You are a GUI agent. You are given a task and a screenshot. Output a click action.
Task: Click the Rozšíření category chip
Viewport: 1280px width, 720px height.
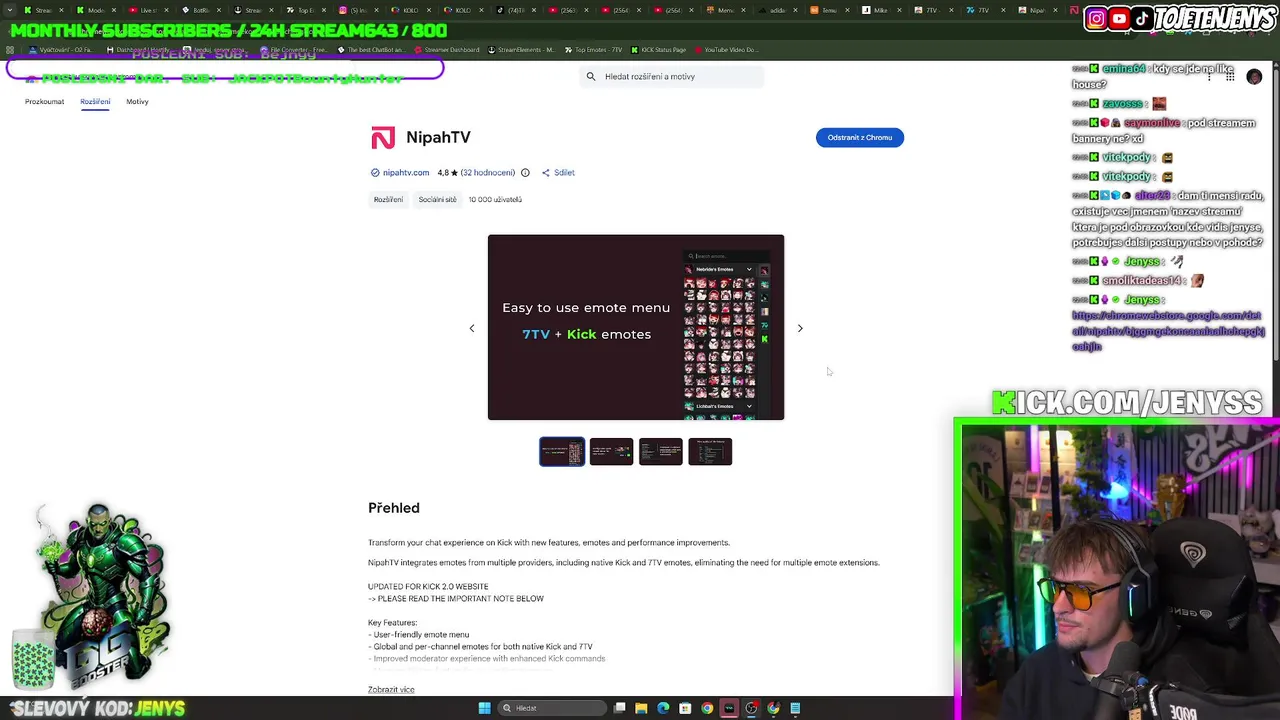click(x=388, y=200)
